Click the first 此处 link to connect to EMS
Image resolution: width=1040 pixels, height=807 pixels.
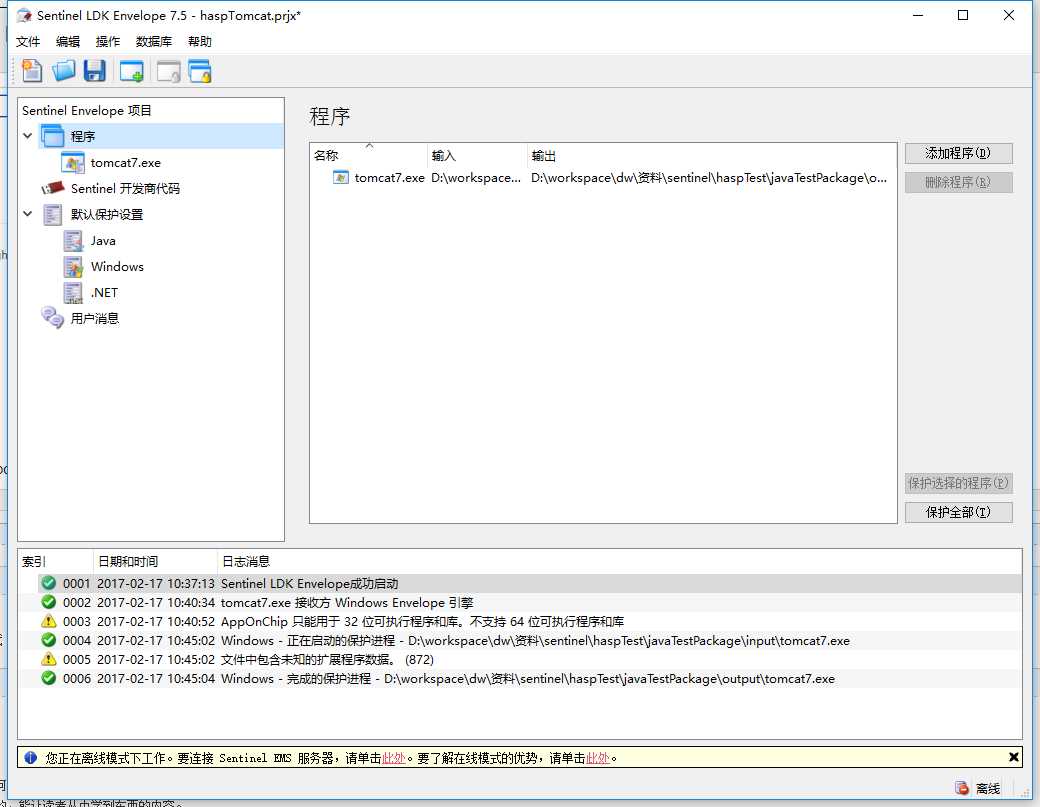393,758
